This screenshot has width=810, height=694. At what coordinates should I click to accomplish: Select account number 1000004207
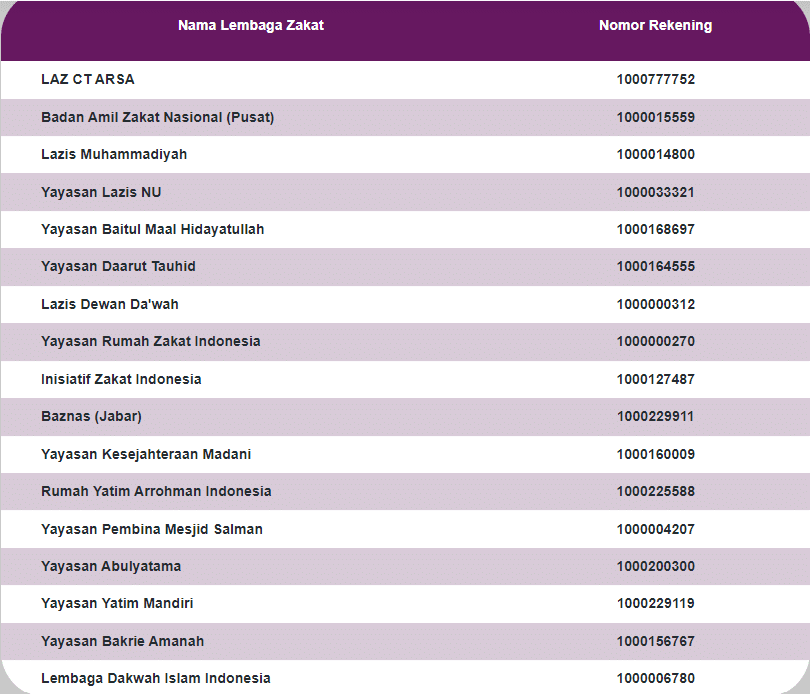(656, 529)
